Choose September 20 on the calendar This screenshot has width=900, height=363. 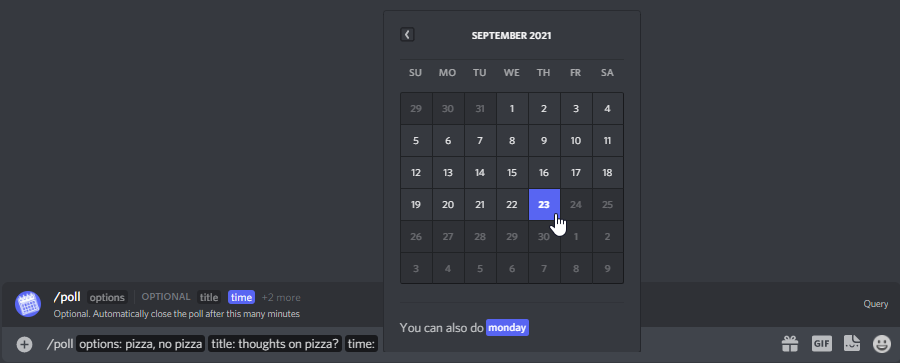tap(448, 204)
